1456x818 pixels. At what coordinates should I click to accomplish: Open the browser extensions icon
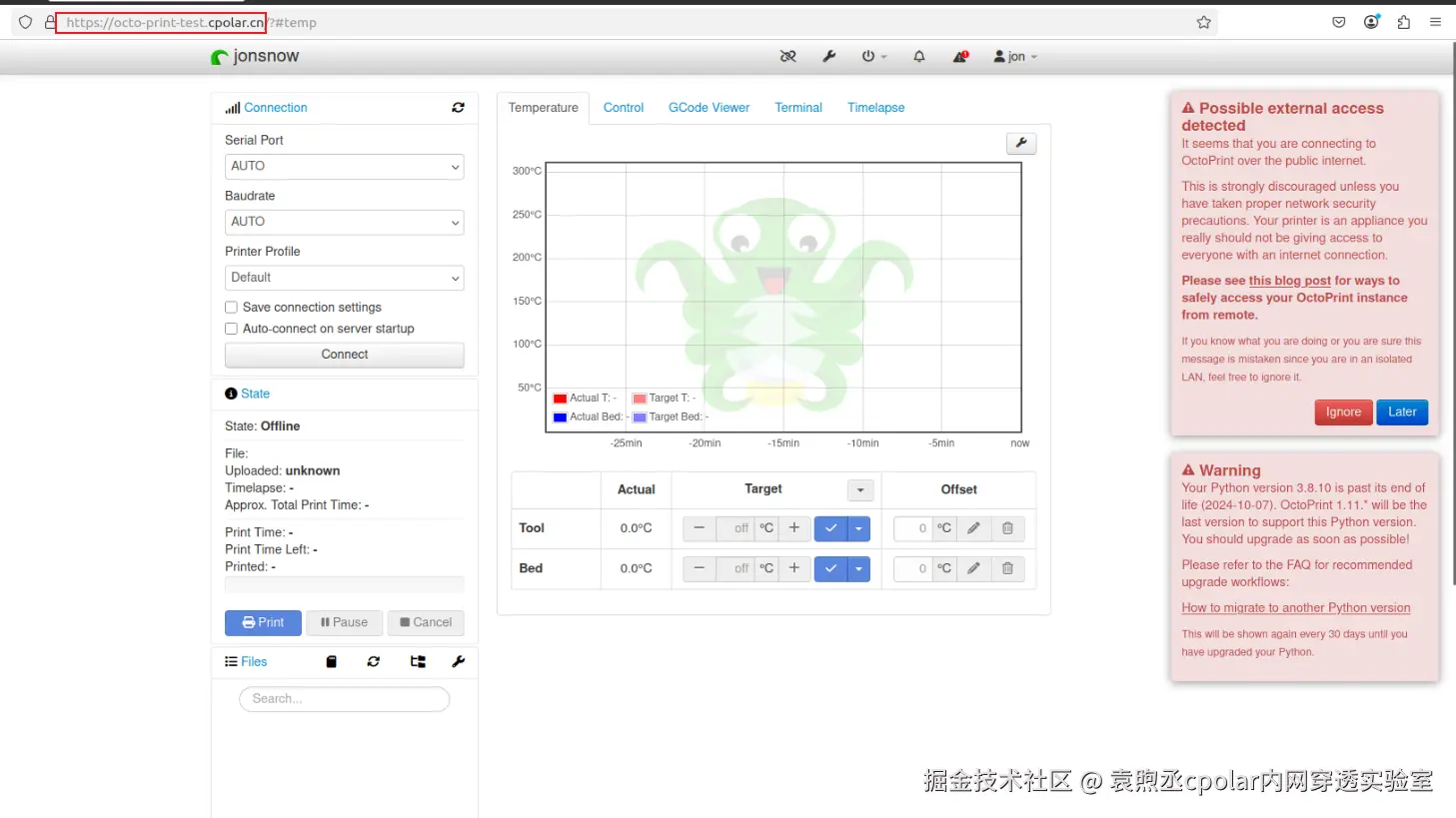coord(1404,22)
